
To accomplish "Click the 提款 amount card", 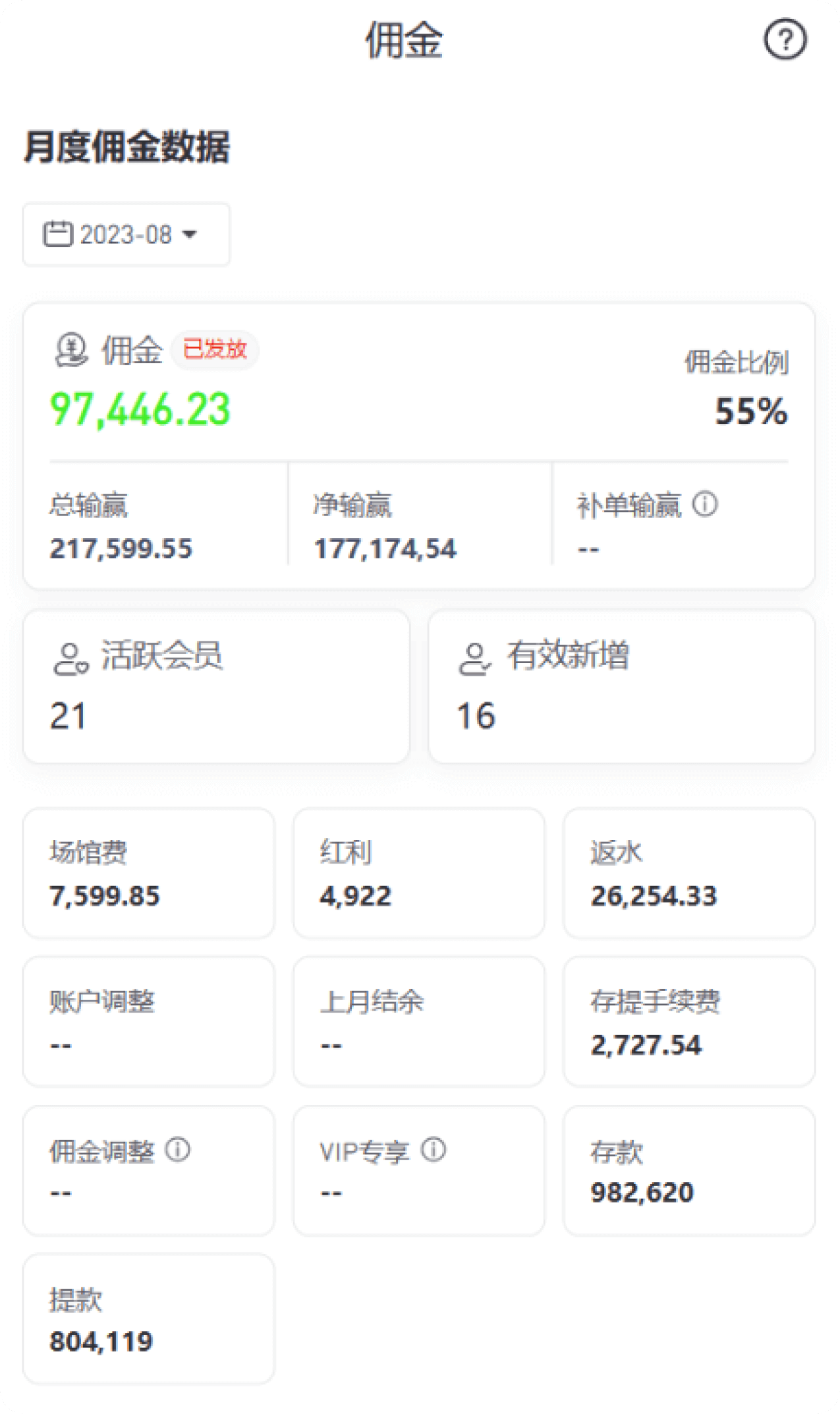I will 149,1319.
